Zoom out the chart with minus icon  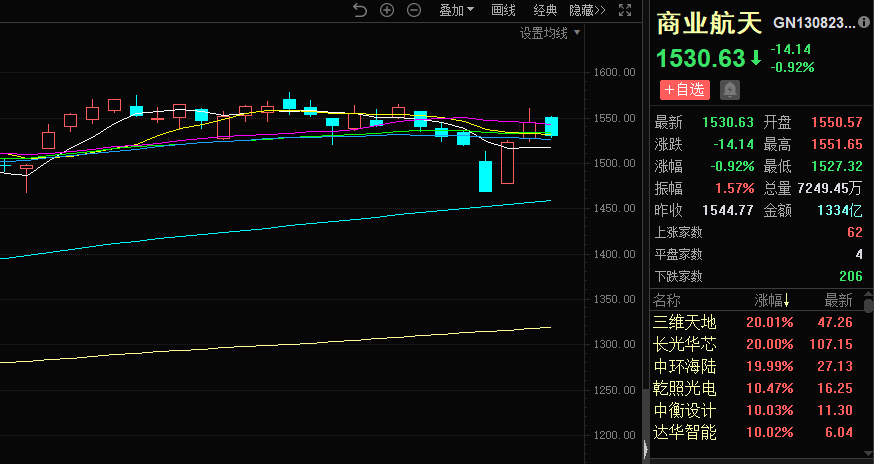[413, 10]
